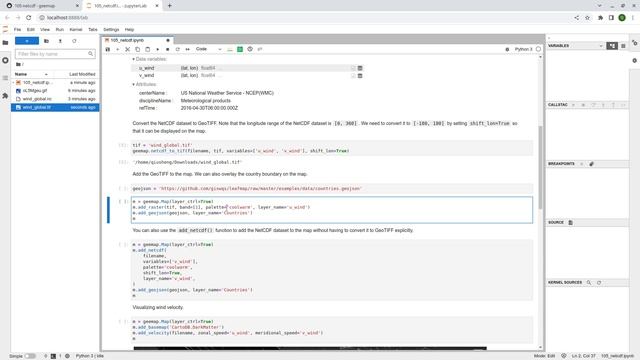Click the blue New Launcher button
This screenshot has height=360, width=640.
point(27,41)
